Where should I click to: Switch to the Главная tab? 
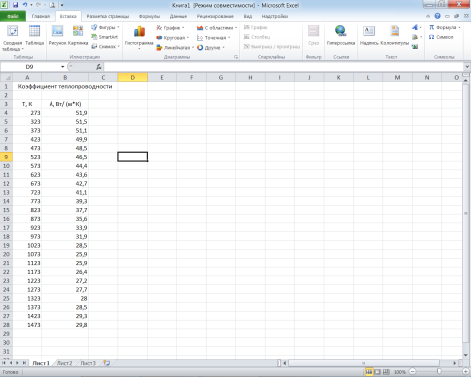pyautogui.click(x=41, y=16)
